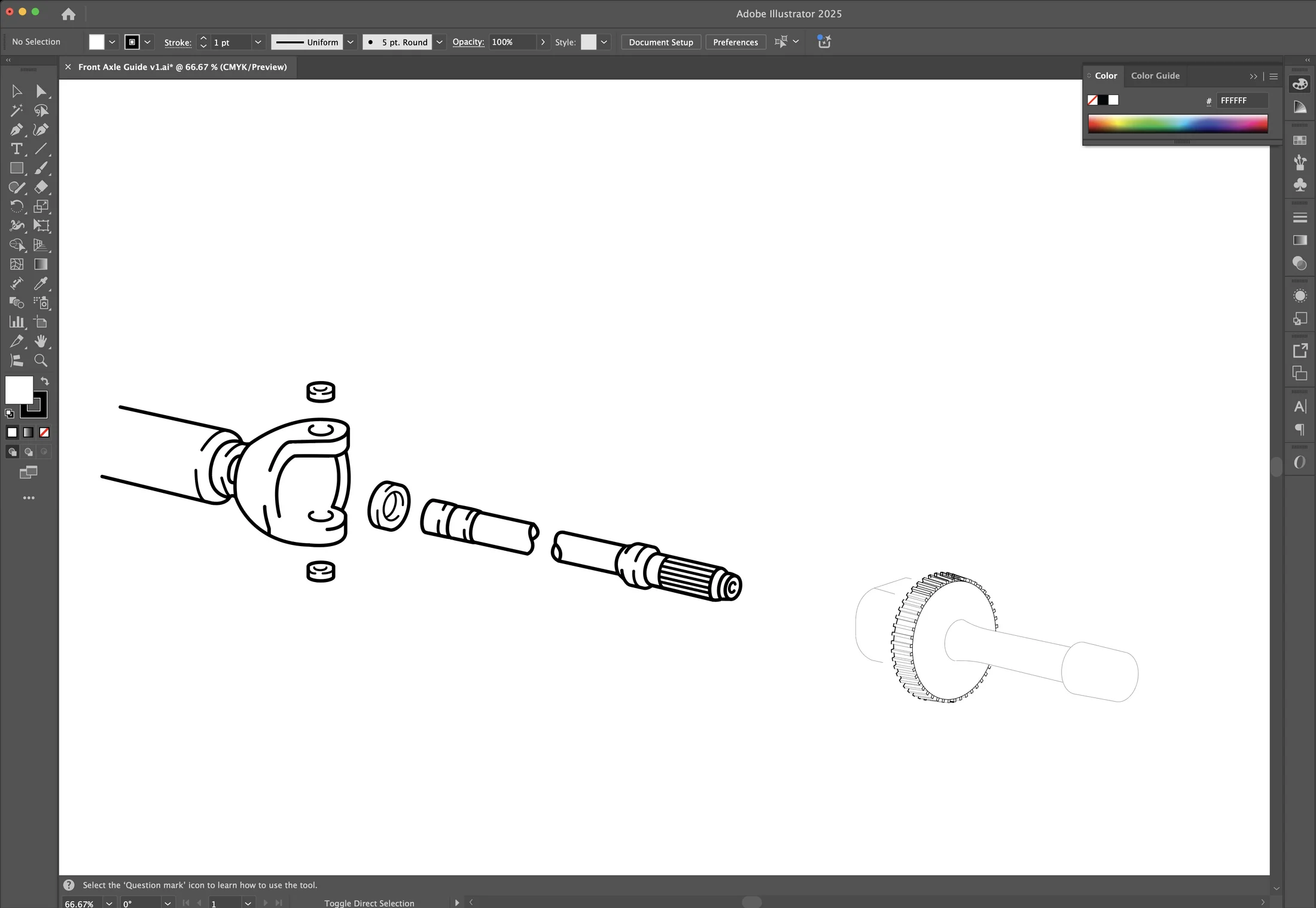Image resolution: width=1316 pixels, height=908 pixels.
Task: Select the Hand tool
Action: click(41, 341)
